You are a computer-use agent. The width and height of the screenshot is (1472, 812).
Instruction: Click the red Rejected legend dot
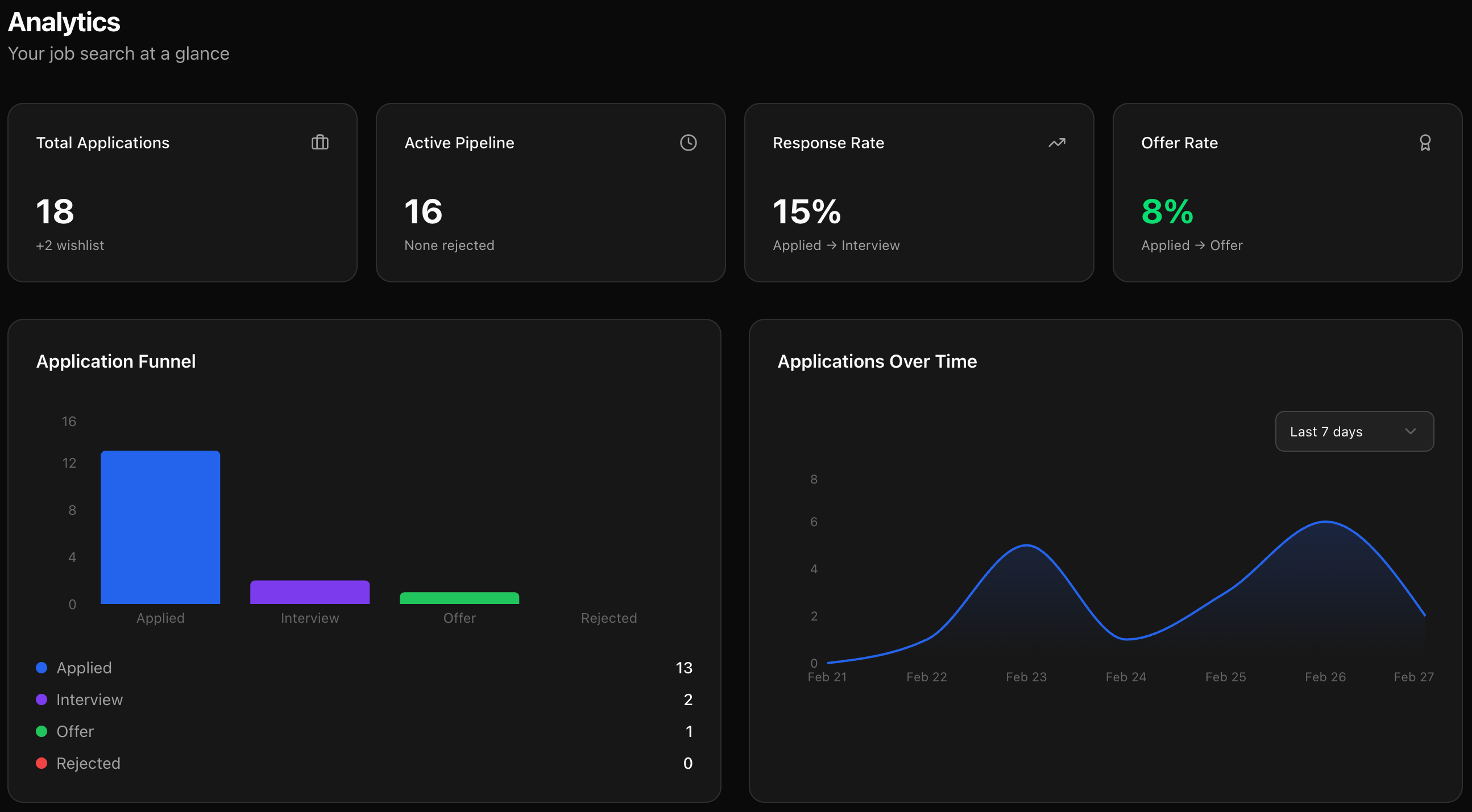[41, 763]
